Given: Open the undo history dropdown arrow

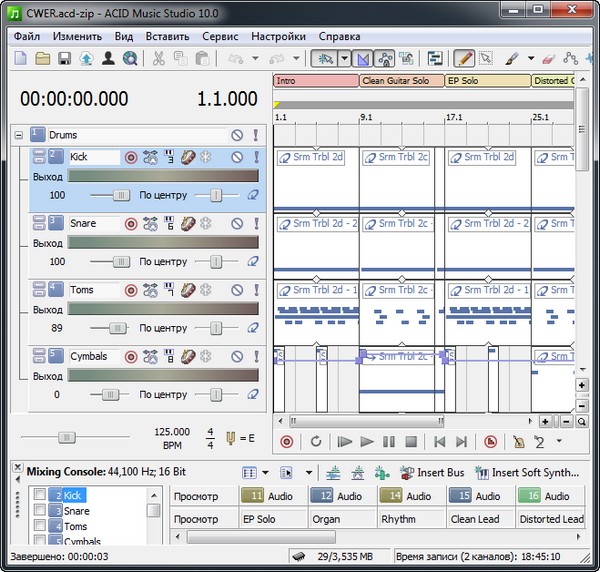Looking at the screenshot, I should coord(255,59).
